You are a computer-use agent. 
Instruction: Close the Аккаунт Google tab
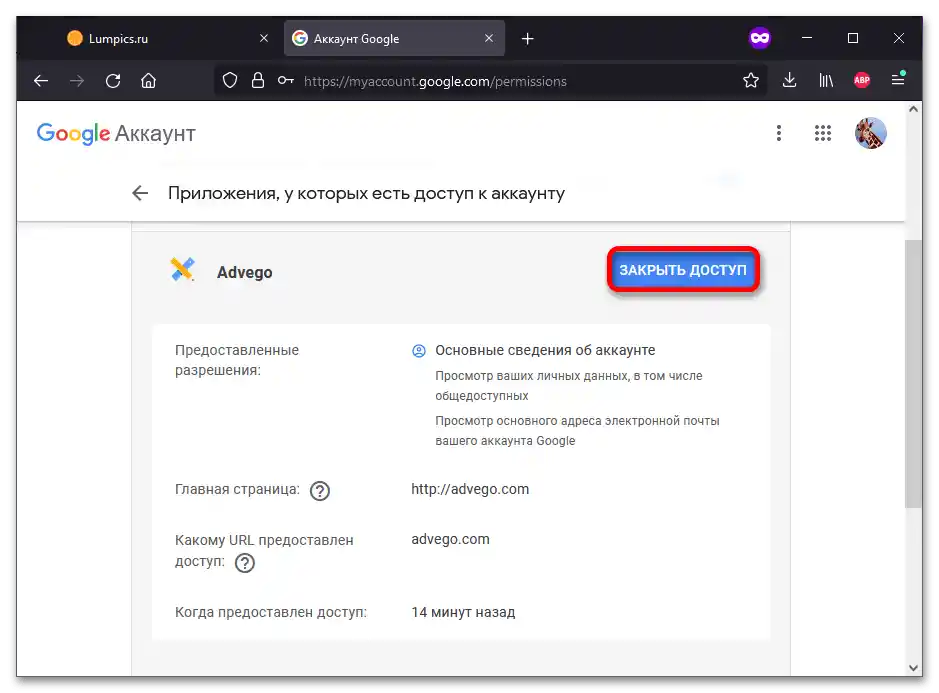[489, 38]
